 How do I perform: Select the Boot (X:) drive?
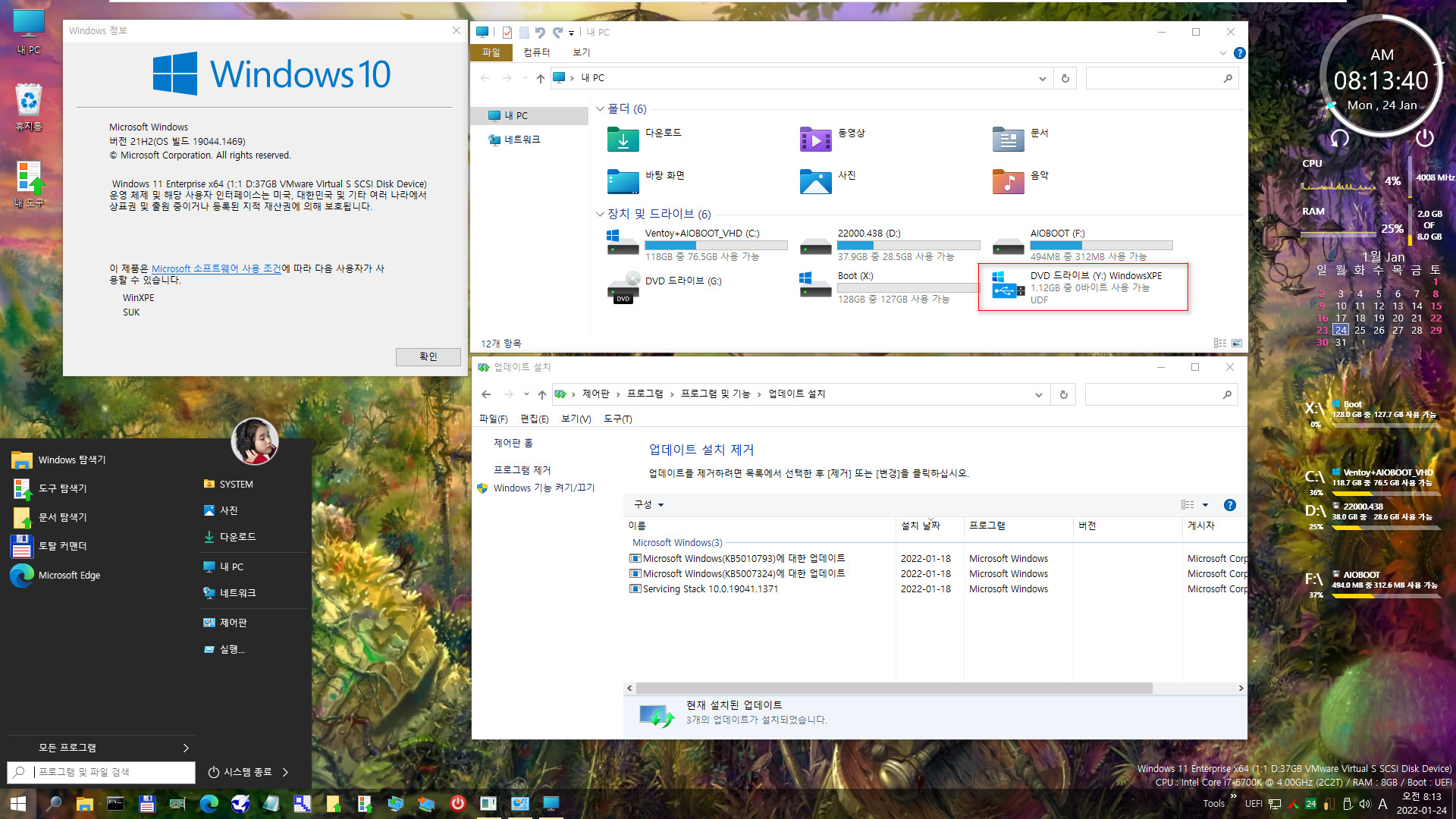click(x=890, y=287)
